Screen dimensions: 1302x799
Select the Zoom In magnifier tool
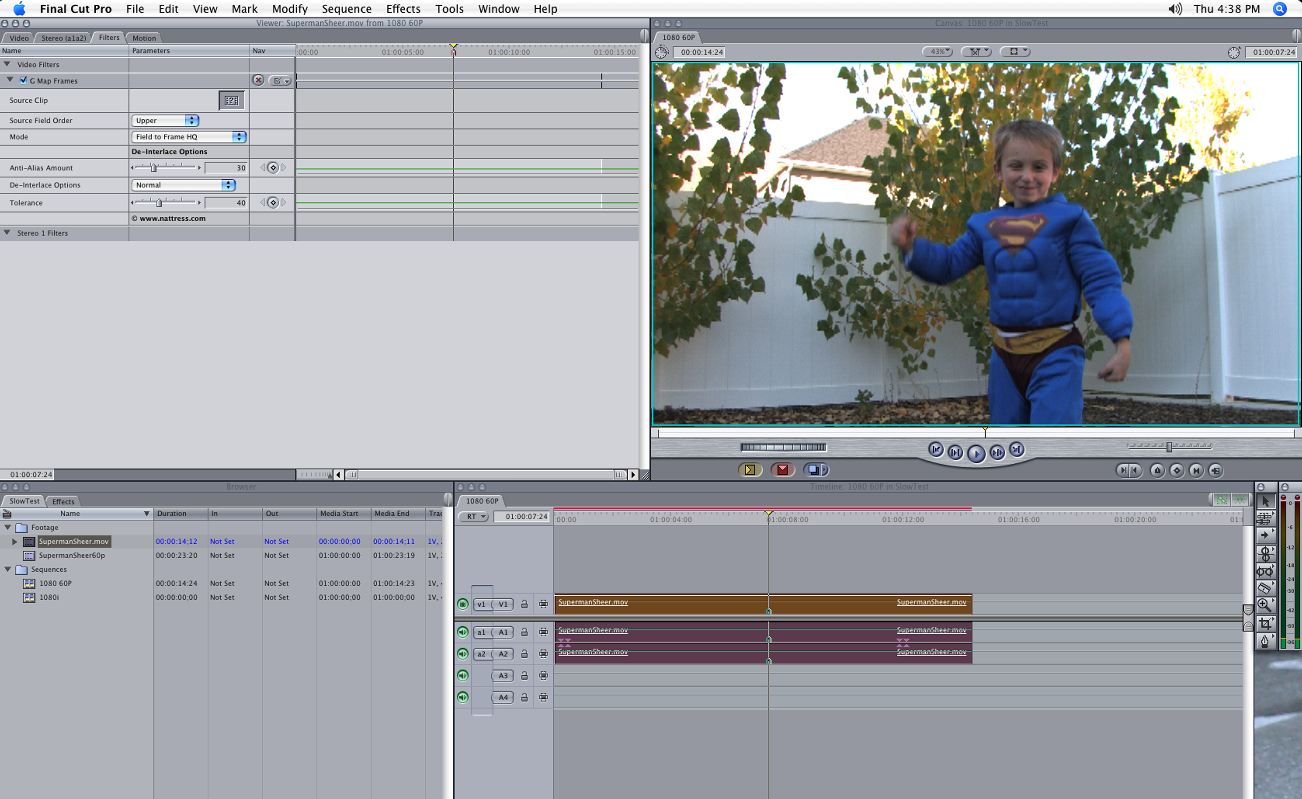pos(1265,605)
